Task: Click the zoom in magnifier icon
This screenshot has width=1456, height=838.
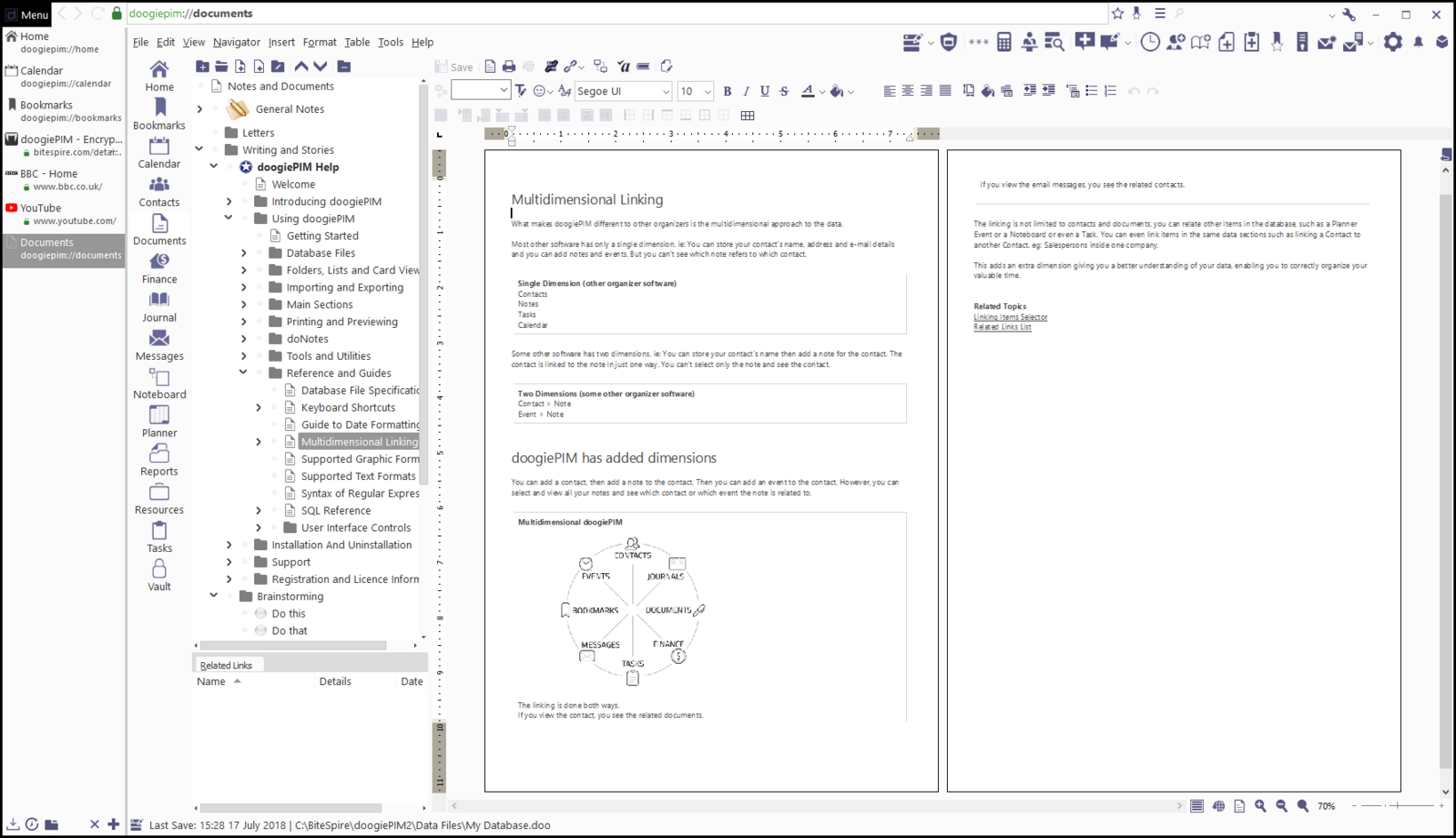Action: click(x=1260, y=806)
